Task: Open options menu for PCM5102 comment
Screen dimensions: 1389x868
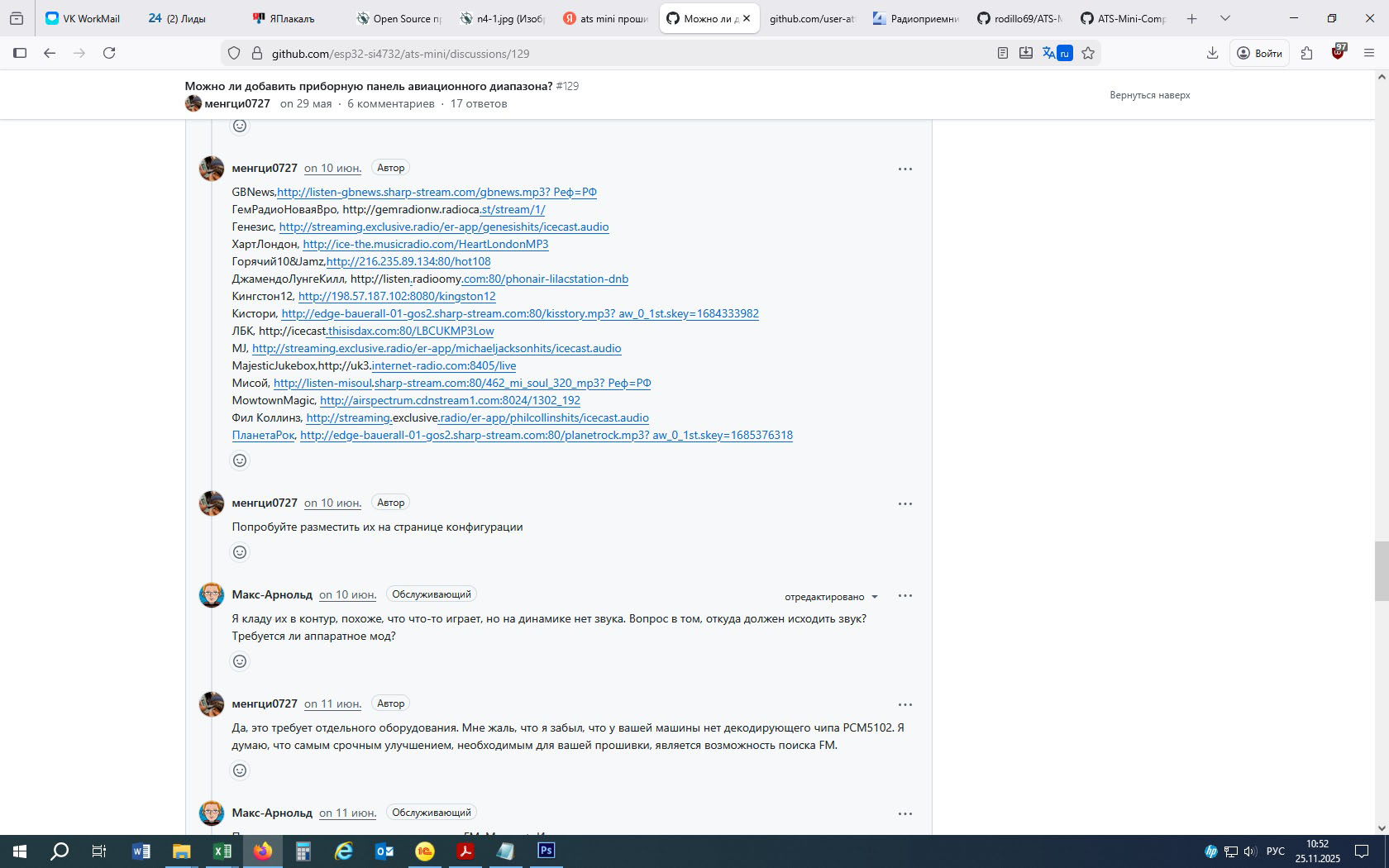Action: [x=905, y=705]
